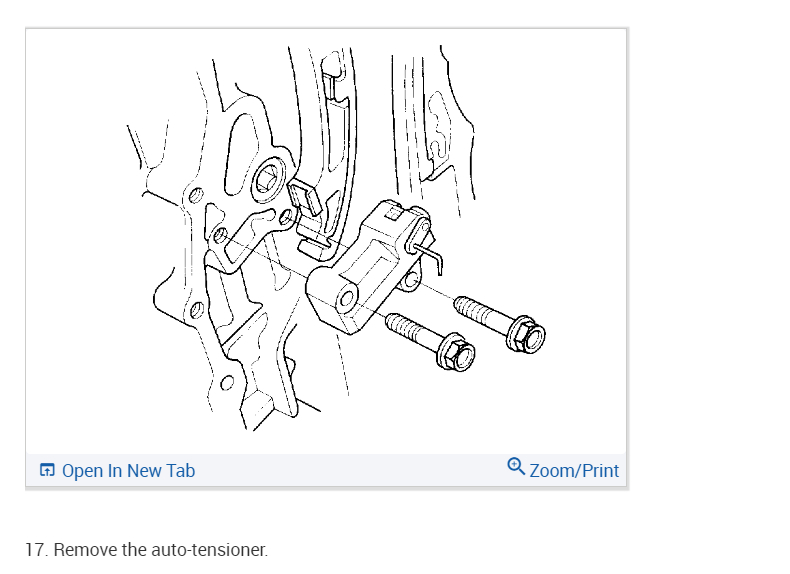Click the Open In New Tab icon
This screenshot has width=790, height=574.
47,470
